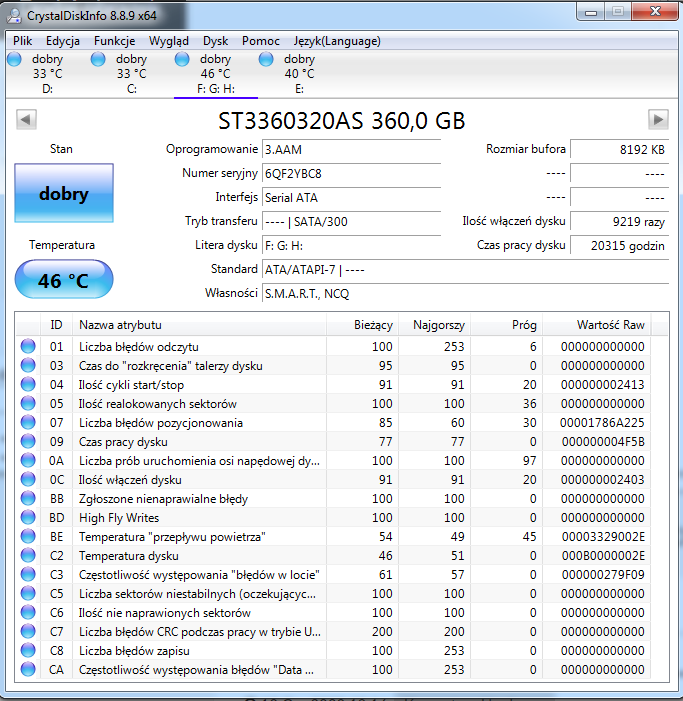The image size is (683, 701).
Task: Click raw value 00003329002E
Action: [603, 536]
